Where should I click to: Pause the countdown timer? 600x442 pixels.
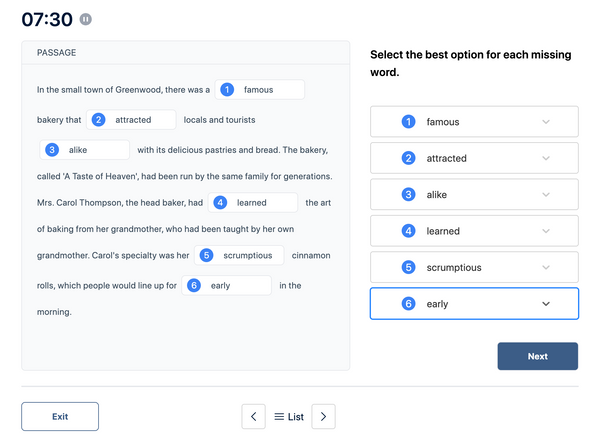pyautogui.click(x=85, y=19)
